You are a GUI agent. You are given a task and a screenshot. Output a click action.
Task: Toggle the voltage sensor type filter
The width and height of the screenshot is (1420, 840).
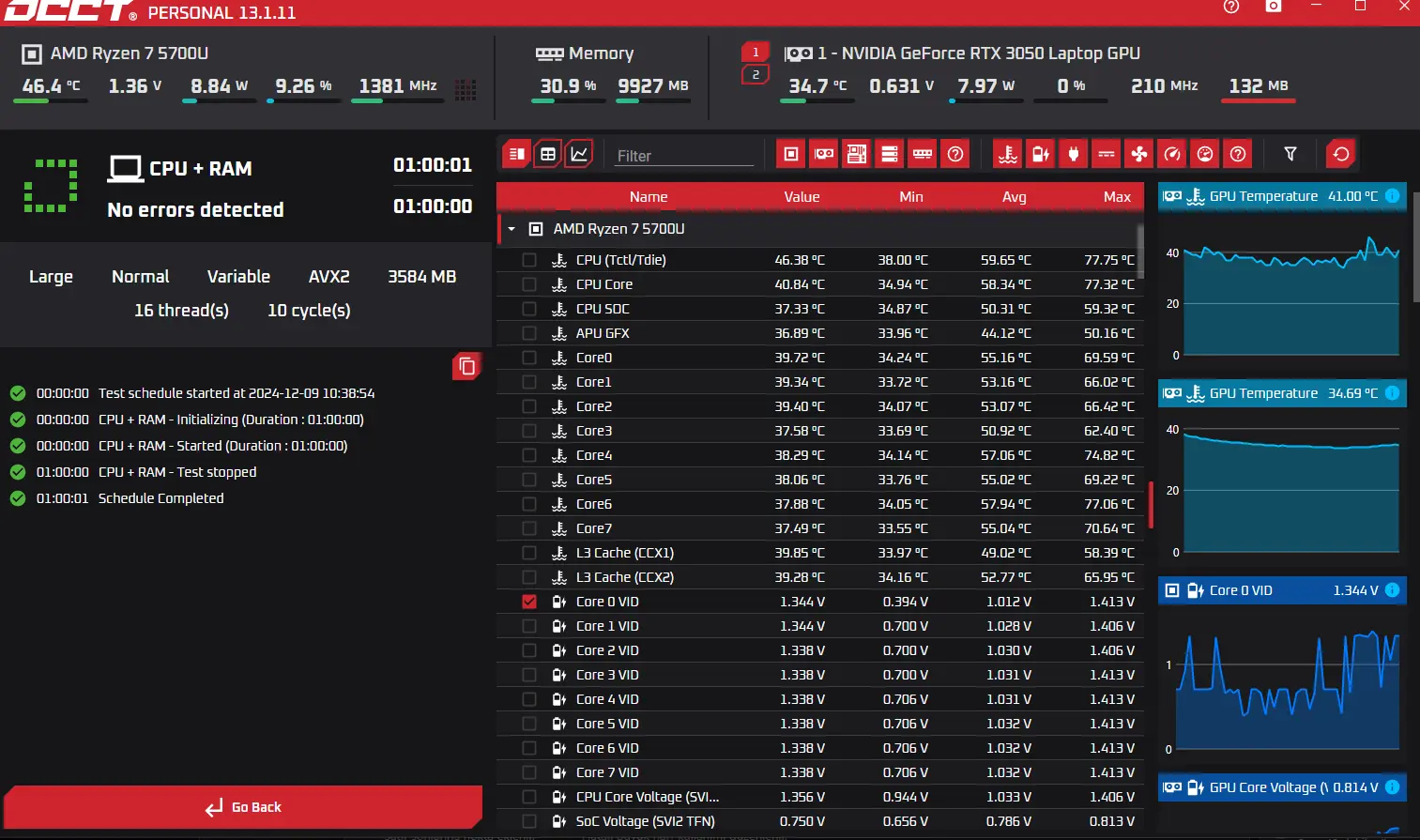pos(1041,154)
